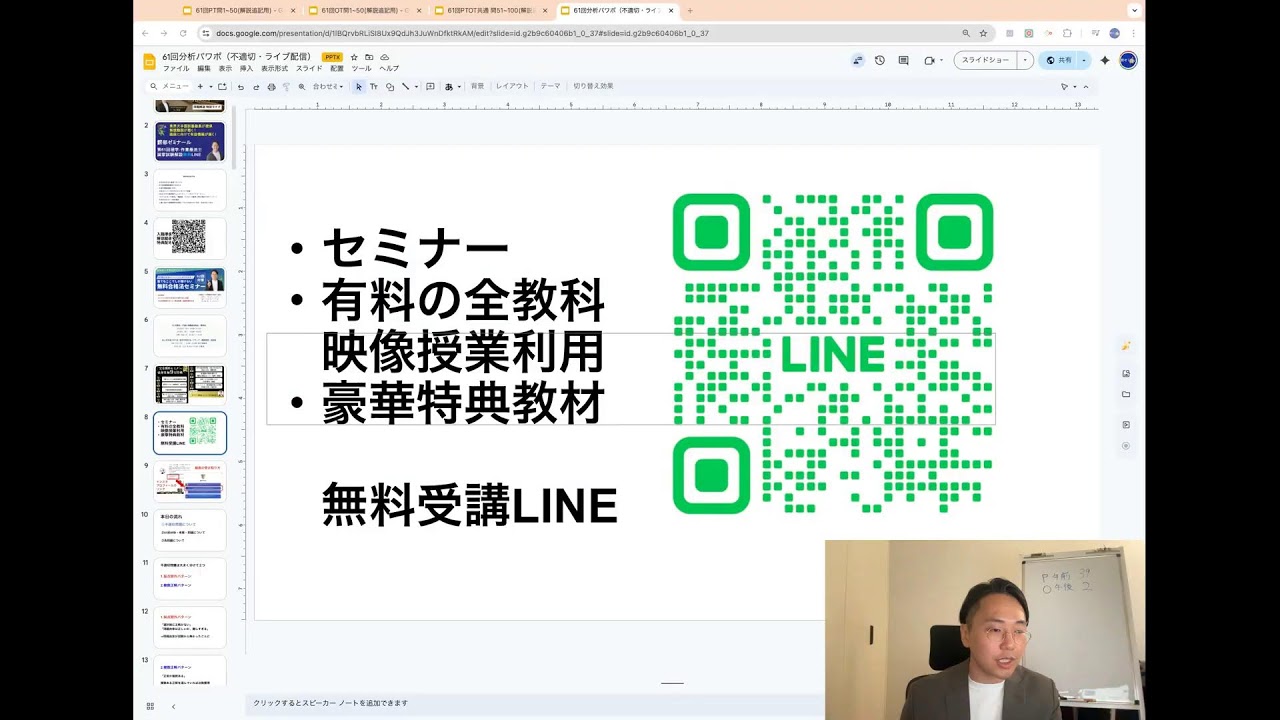Collapse the menus with the up chevron
The image size is (1280, 720).
1086,87
